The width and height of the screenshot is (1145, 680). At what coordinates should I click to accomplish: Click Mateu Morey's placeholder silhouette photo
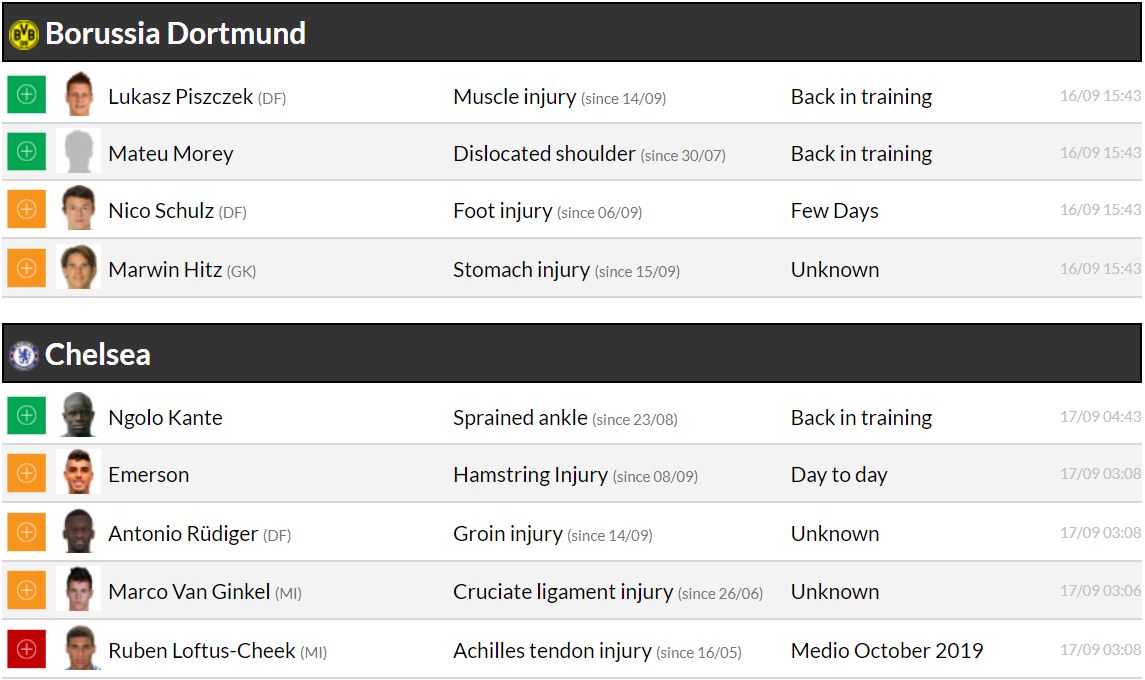point(79,152)
